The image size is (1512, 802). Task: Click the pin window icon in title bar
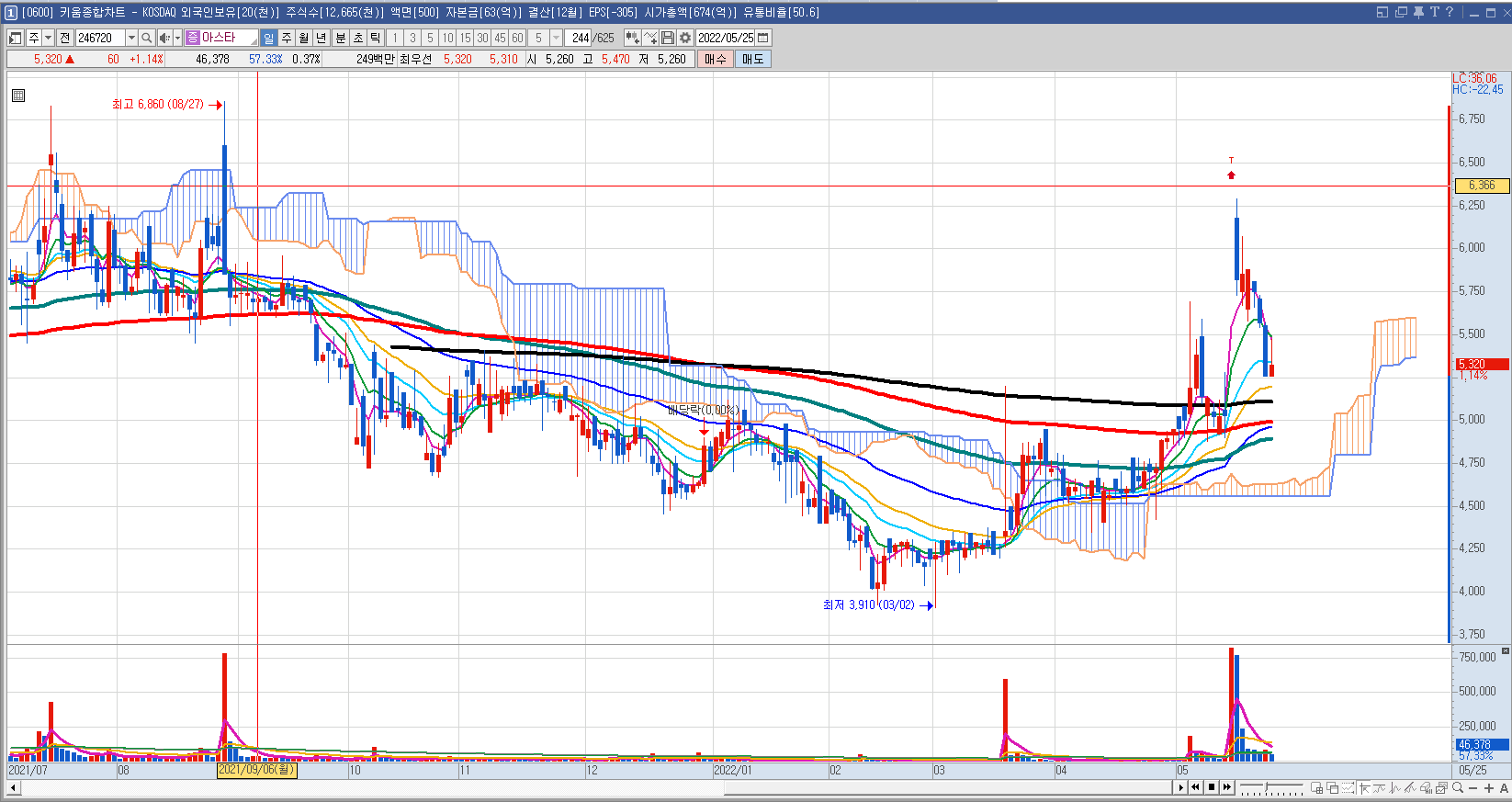pos(1418,12)
